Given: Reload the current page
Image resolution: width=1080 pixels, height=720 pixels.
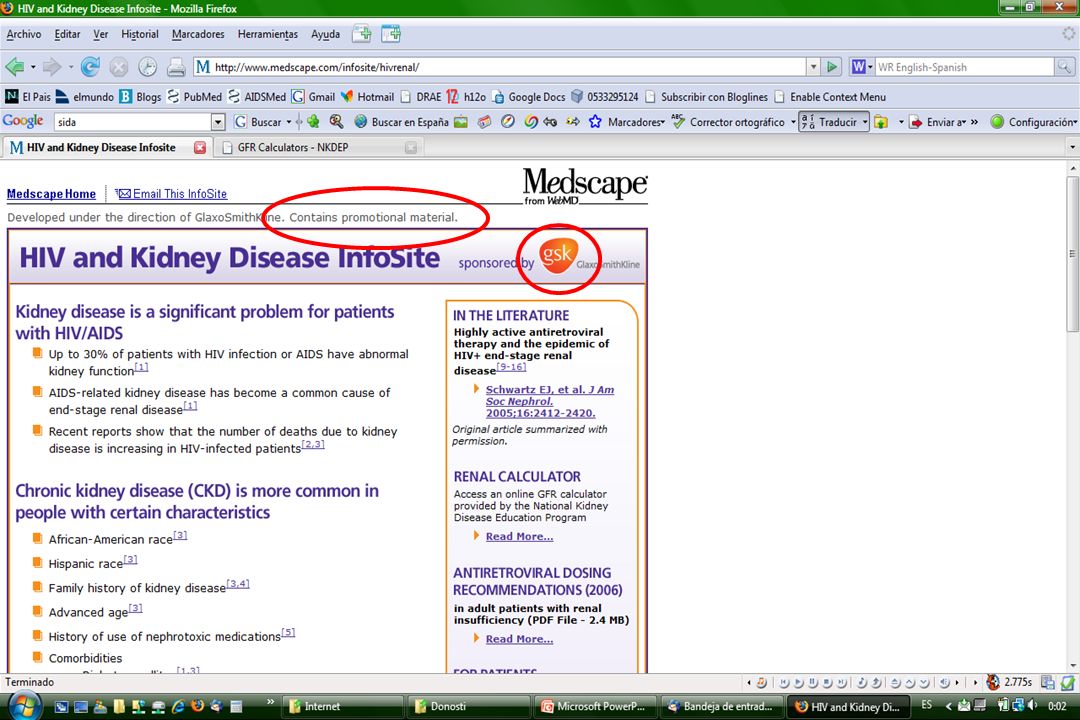Looking at the screenshot, I should click(90, 67).
